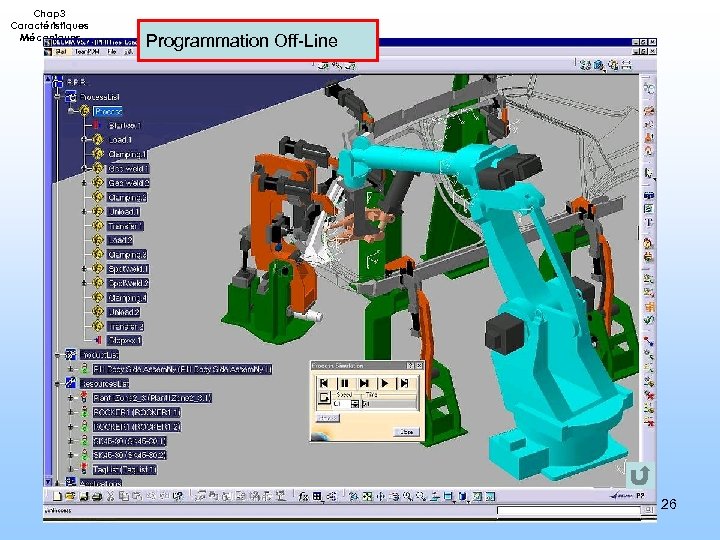Expand the Gas weld.2 node
The width and height of the screenshot is (720, 540).
(x=84, y=183)
